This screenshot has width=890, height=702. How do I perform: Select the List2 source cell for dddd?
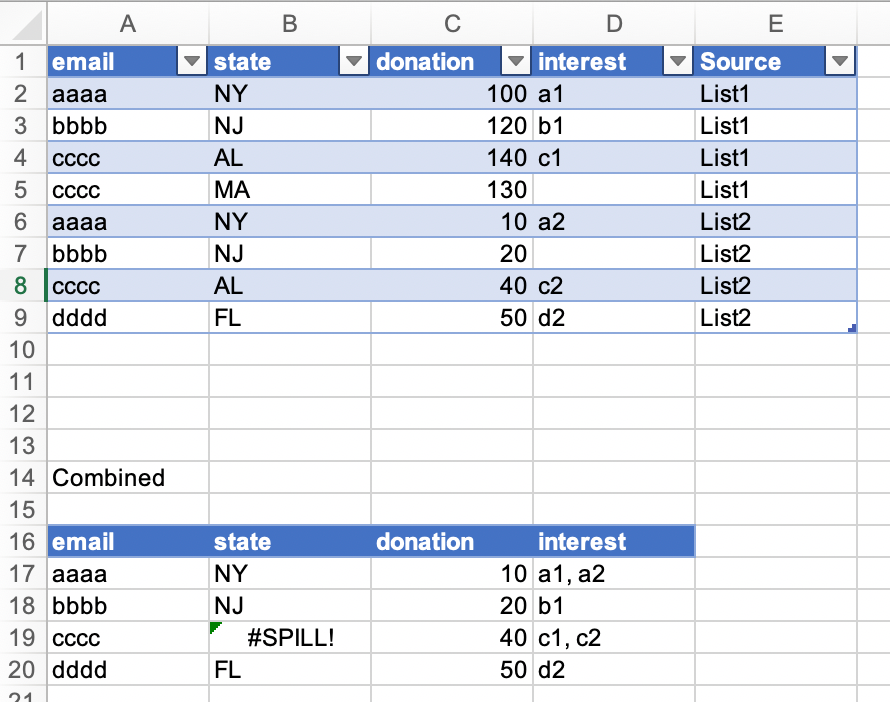point(775,318)
